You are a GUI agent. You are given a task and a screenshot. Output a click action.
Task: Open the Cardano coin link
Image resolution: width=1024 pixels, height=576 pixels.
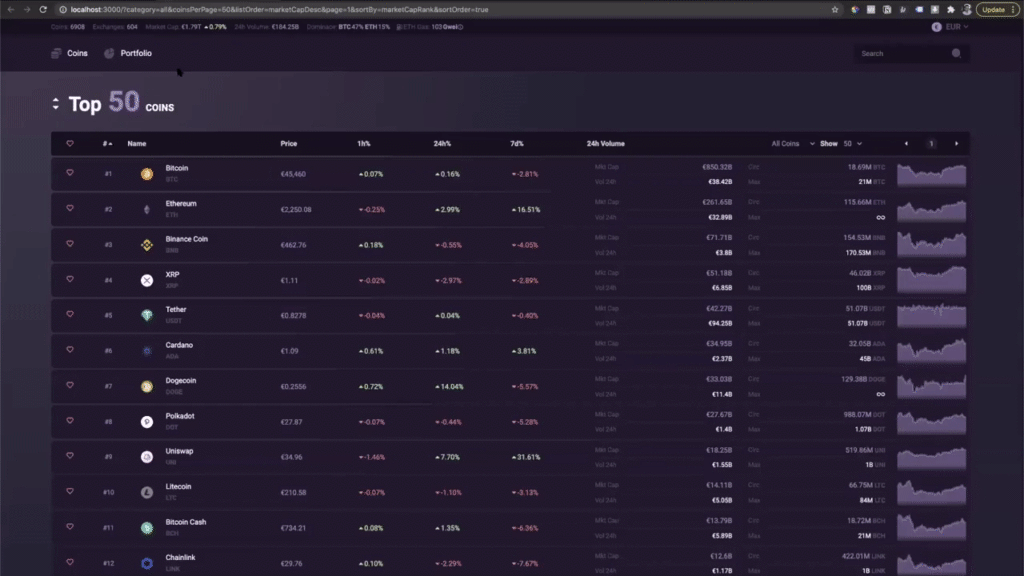[179, 345]
